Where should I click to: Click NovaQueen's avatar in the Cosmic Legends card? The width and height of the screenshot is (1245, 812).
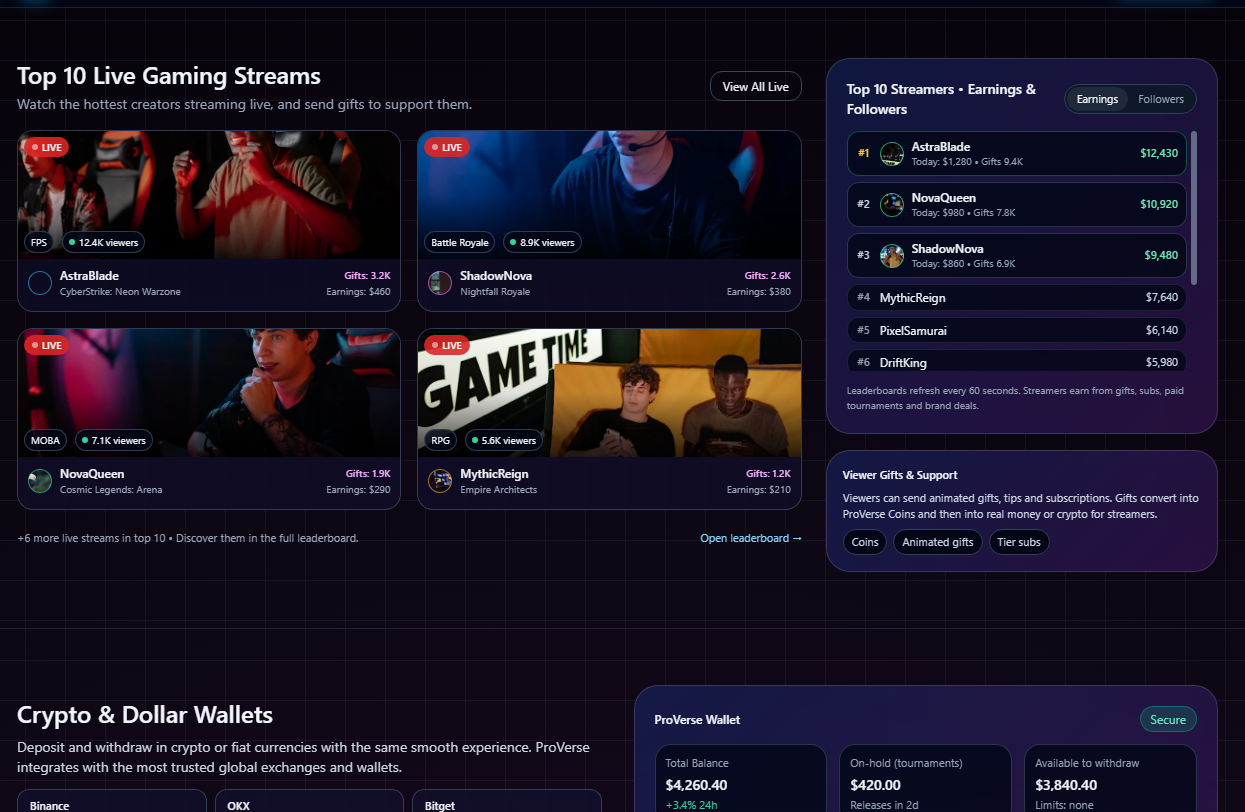(x=40, y=481)
